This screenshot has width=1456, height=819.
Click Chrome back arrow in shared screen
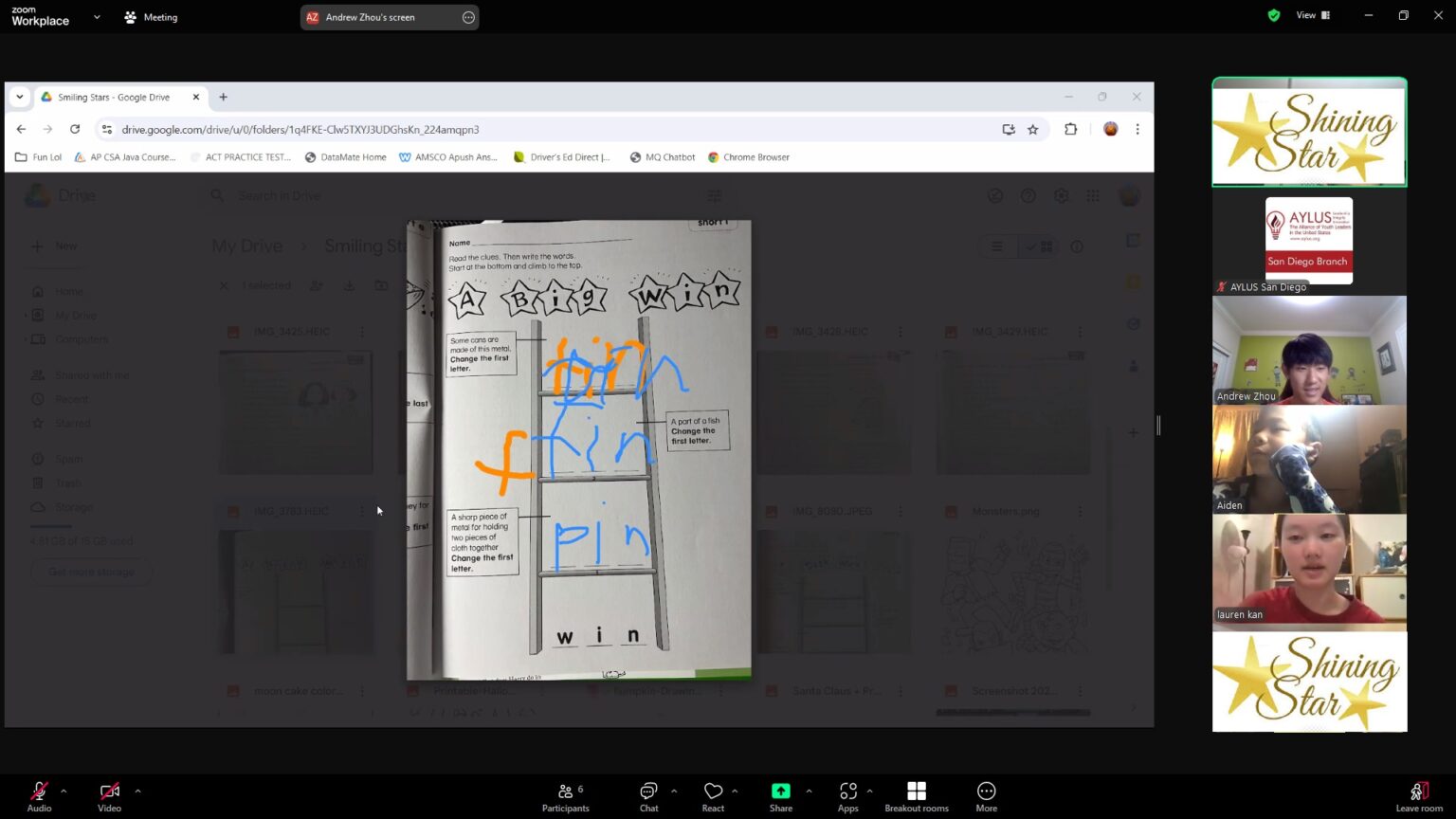[21, 129]
